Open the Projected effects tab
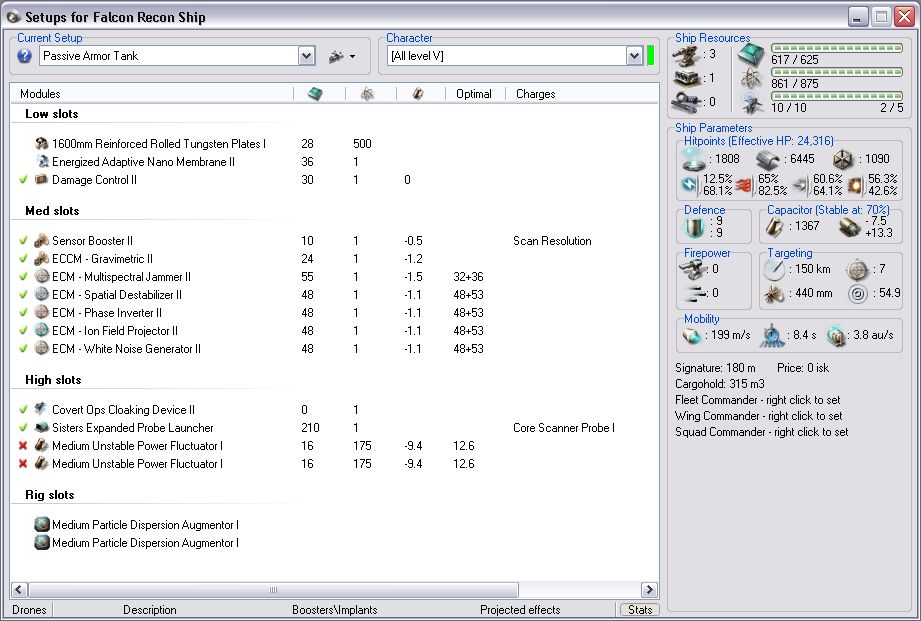 point(520,610)
